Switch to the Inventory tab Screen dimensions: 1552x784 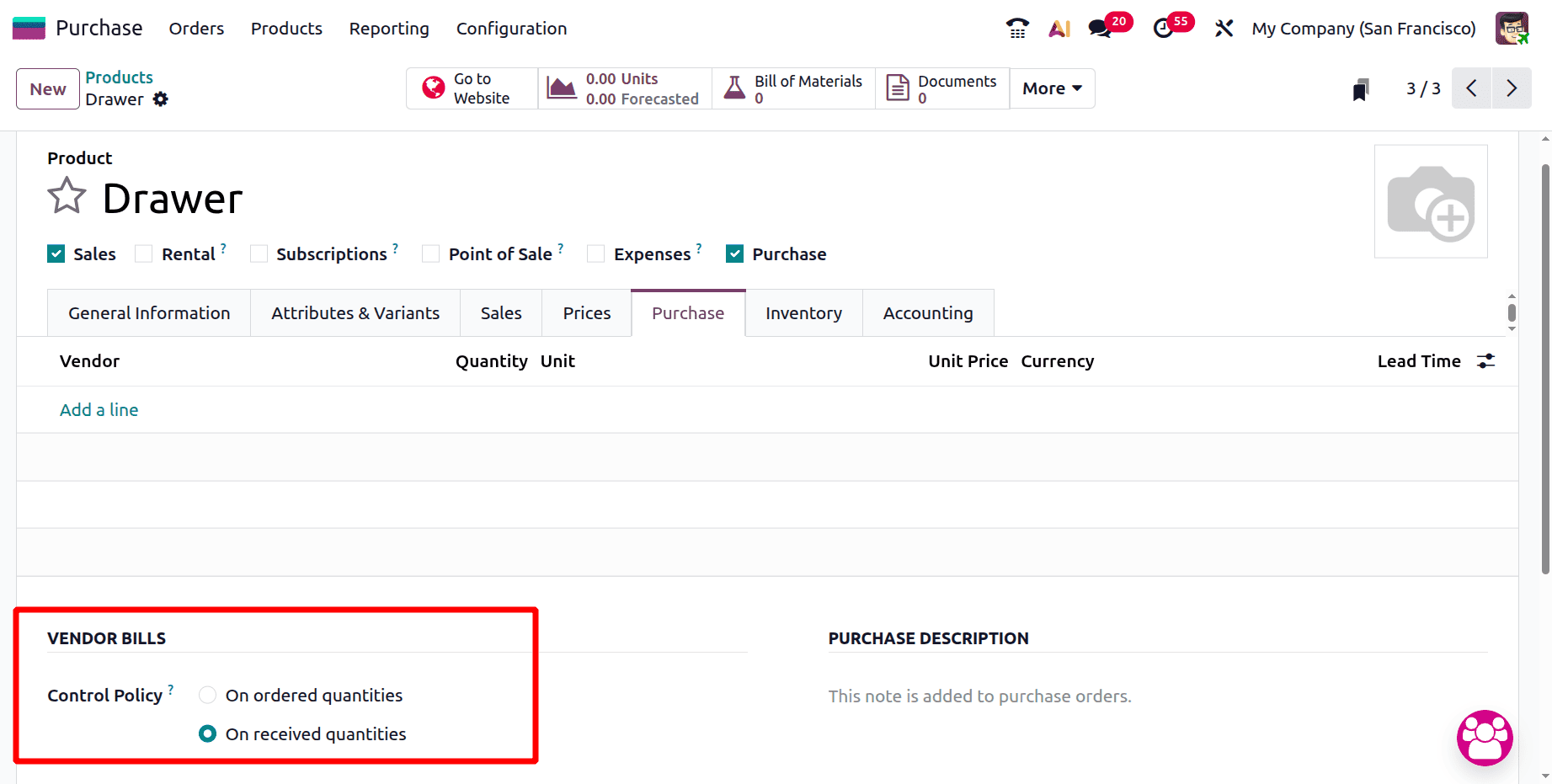point(803,312)
